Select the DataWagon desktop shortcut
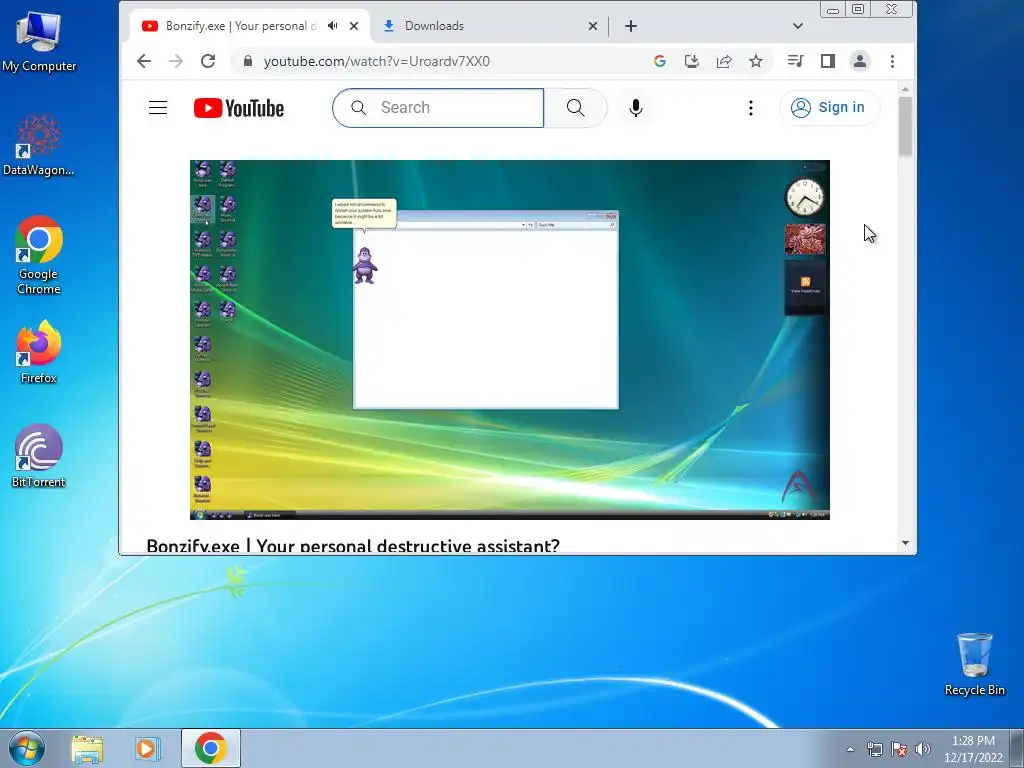Screen dimensions: 1024x768 [x=39, y=145]
